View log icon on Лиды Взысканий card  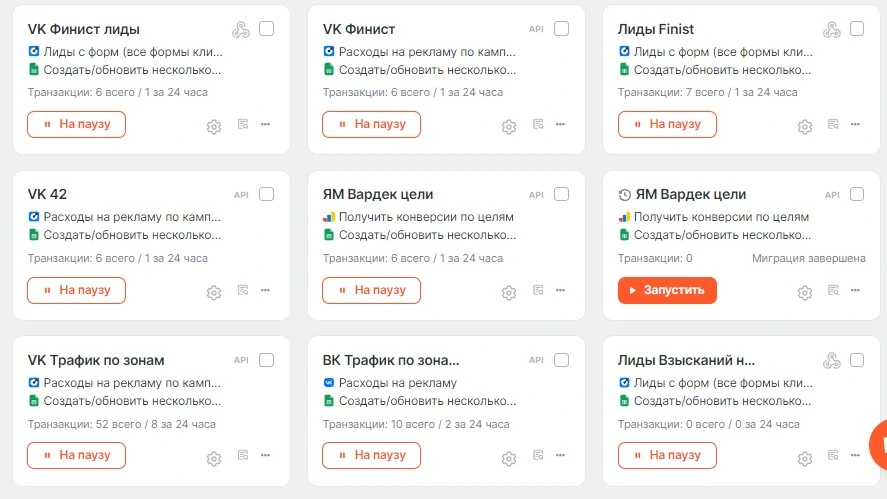[833, 455]
